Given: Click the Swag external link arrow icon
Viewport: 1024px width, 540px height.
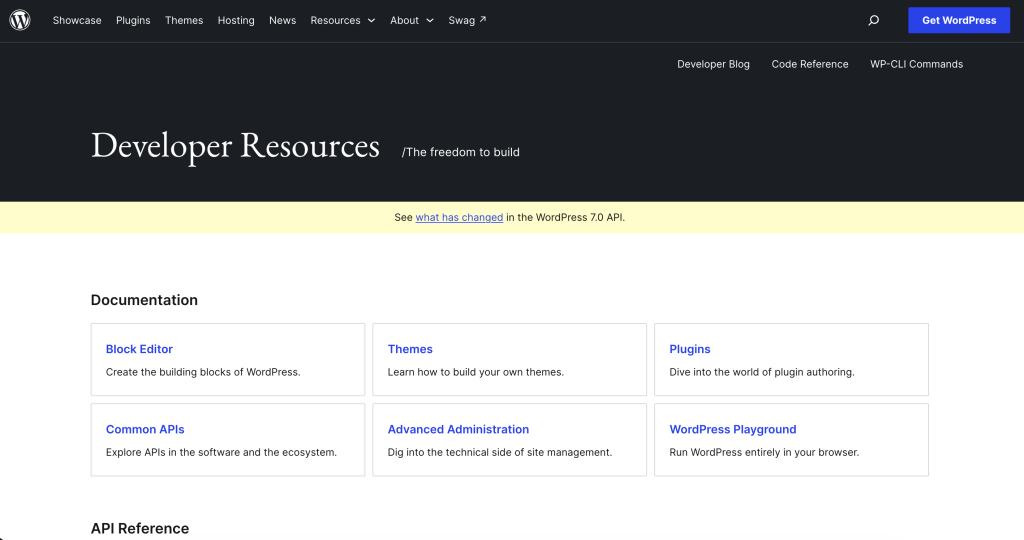Looking at the screenshot, I should point(483,20).
